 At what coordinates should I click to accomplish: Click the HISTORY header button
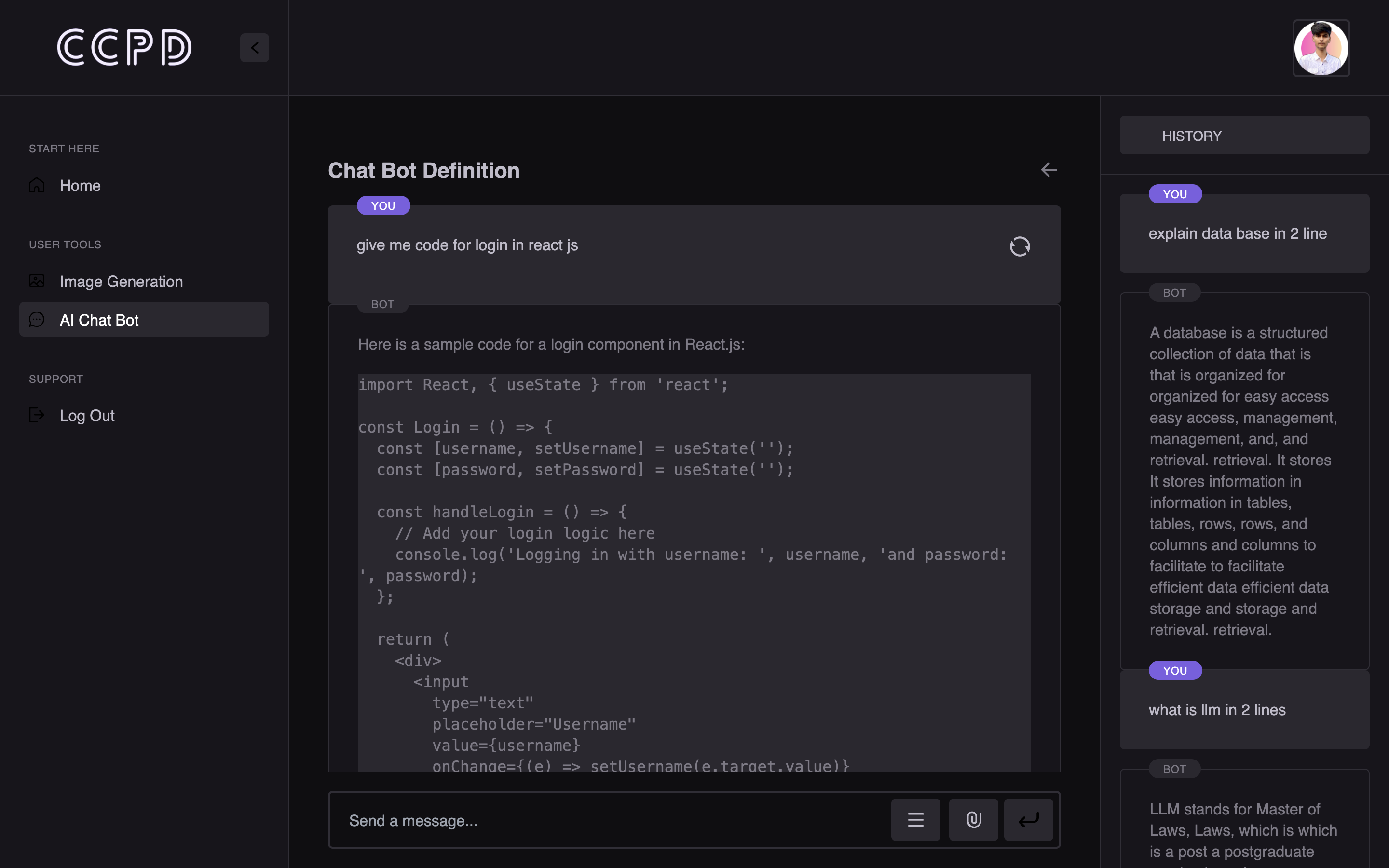click(x=1244, y=136)
